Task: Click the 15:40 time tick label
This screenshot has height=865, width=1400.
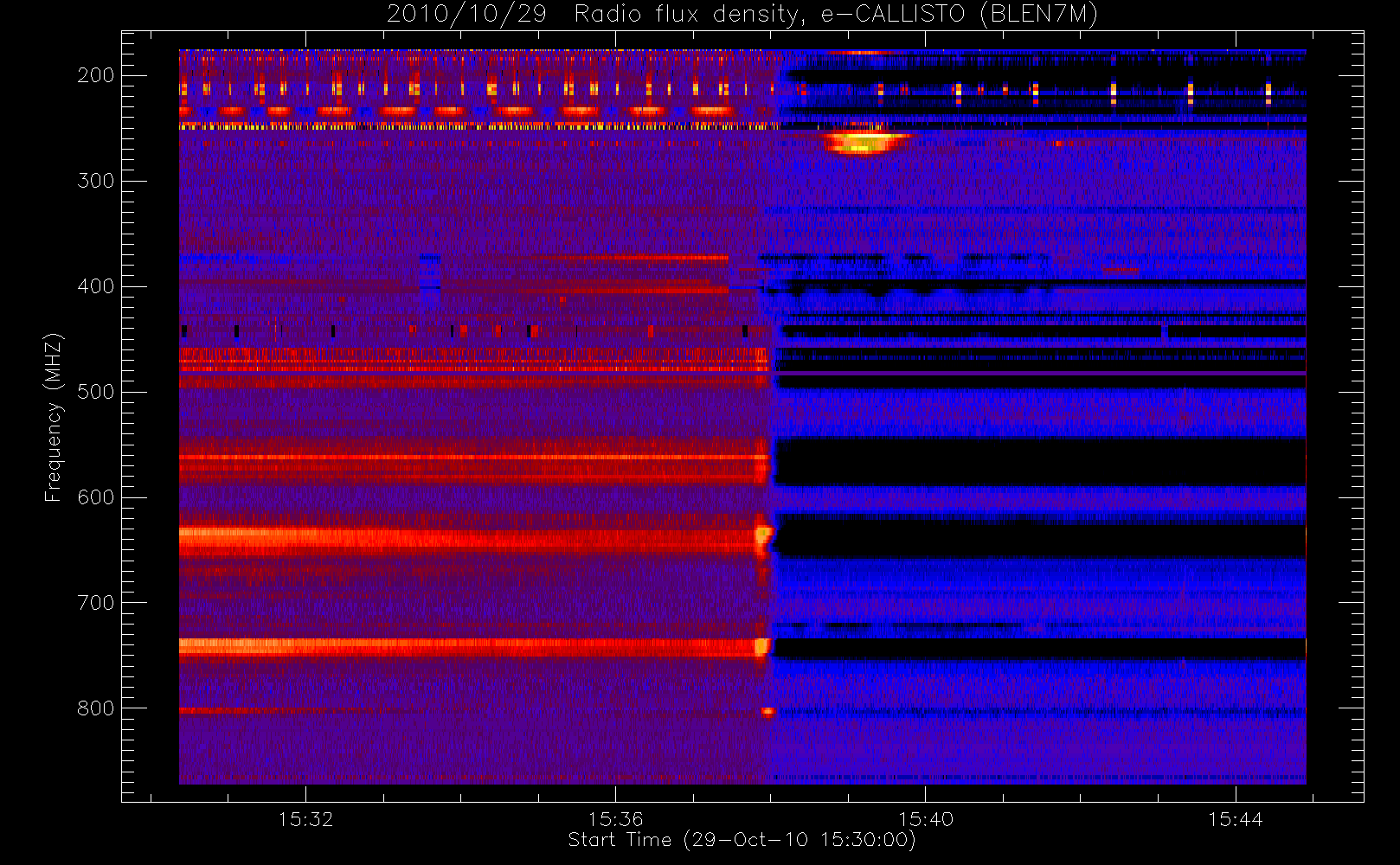Action: point(926,819)
